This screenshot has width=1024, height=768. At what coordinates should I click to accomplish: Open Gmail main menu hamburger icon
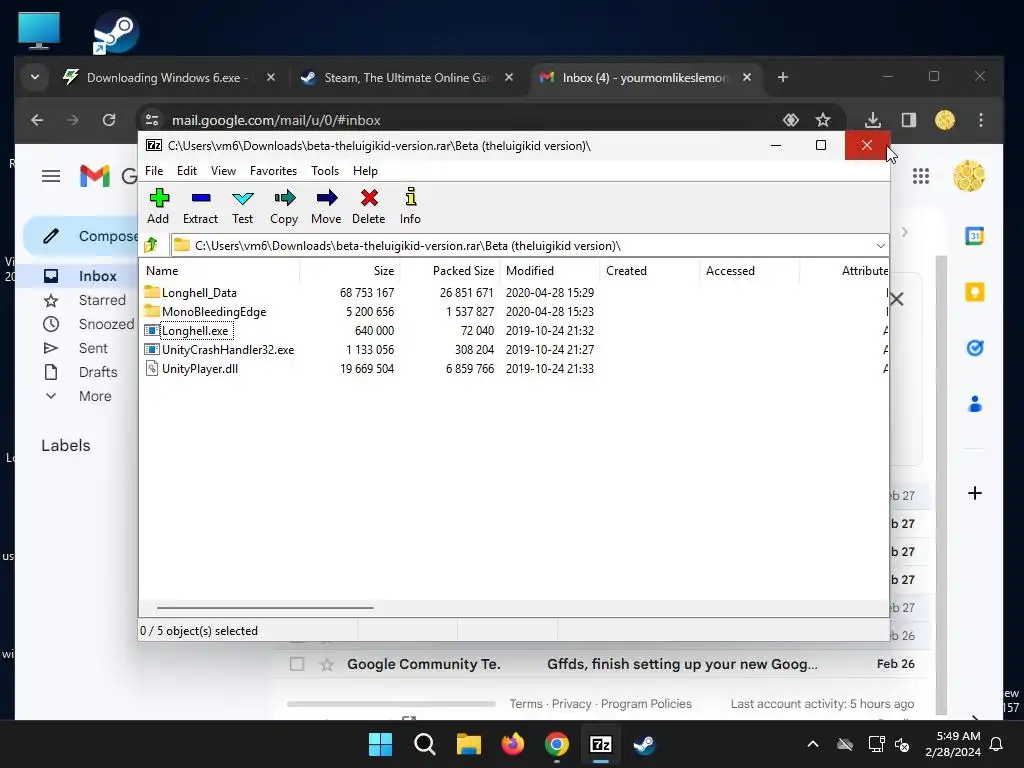[x=51, y=176]
